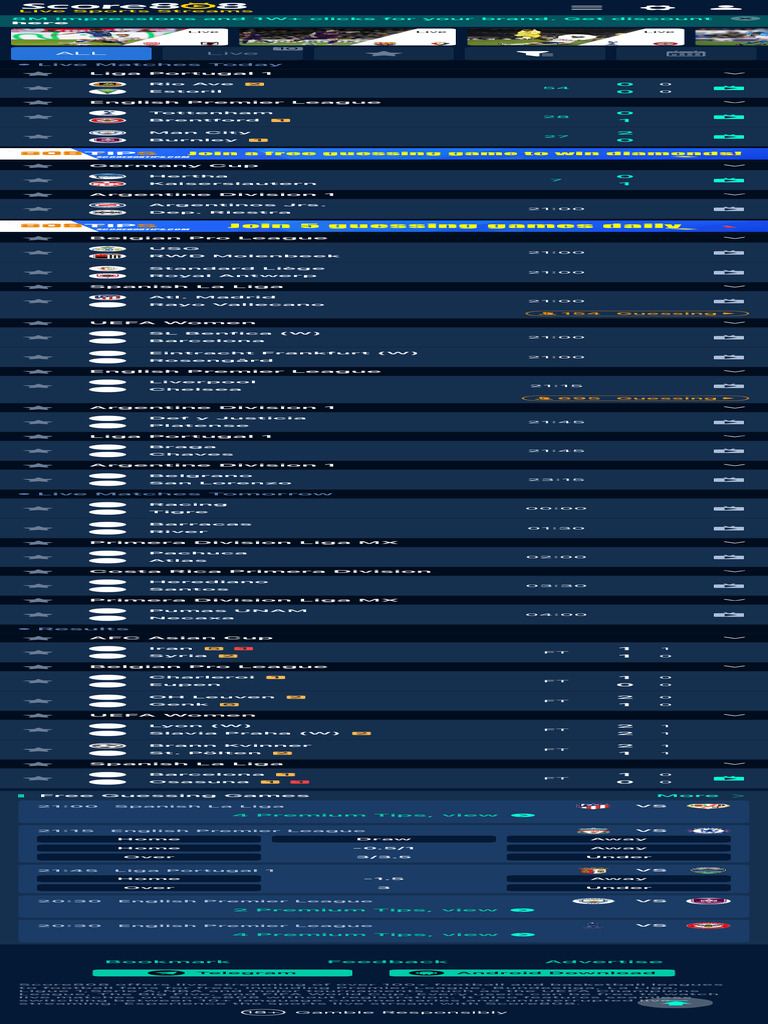768x1024 pixels.
Task: Click stream icon for Herediano vs Santos
Action: point(729,586)
